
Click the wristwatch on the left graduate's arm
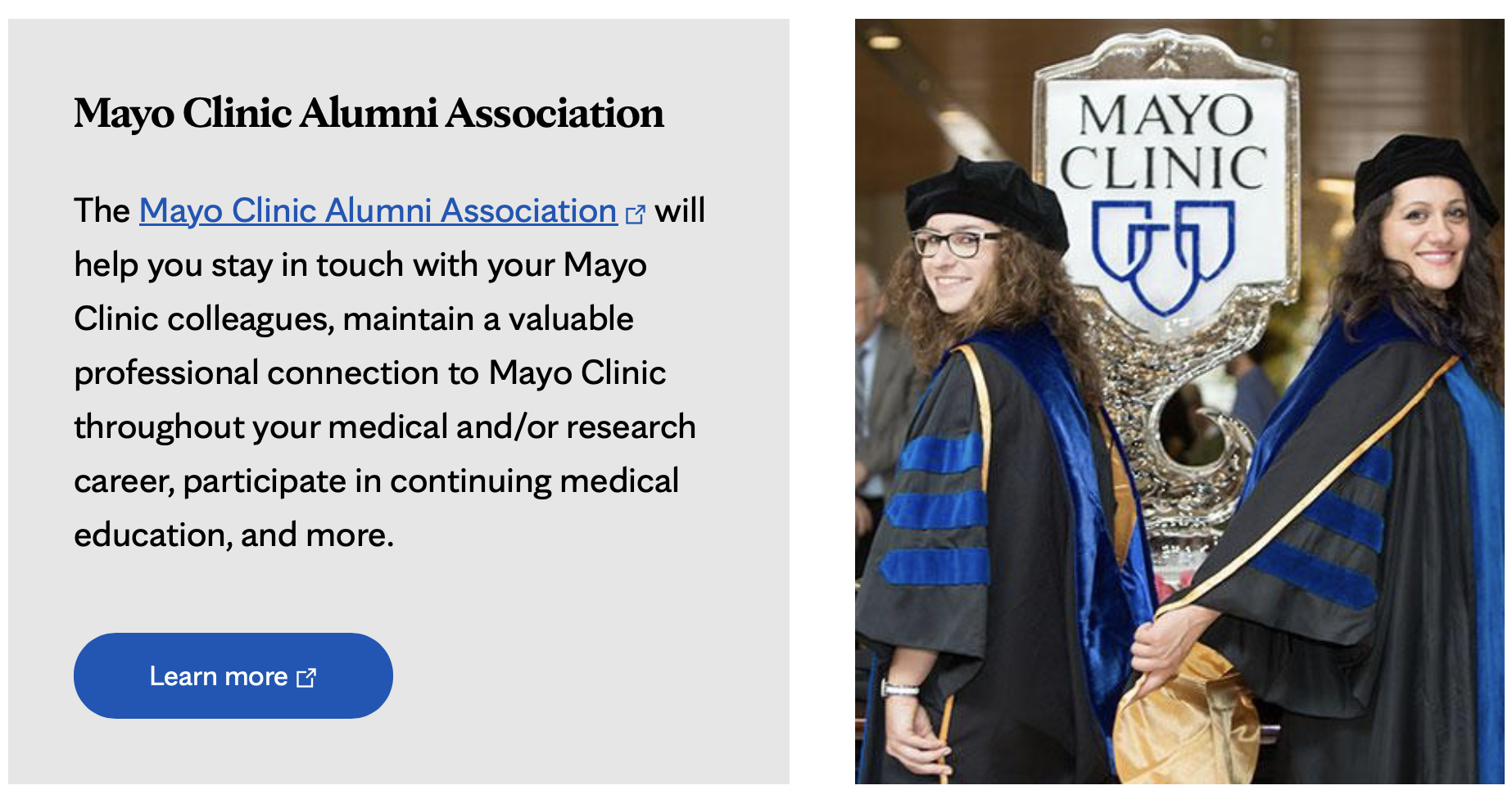pyautogui.click(x=899, y=688)
